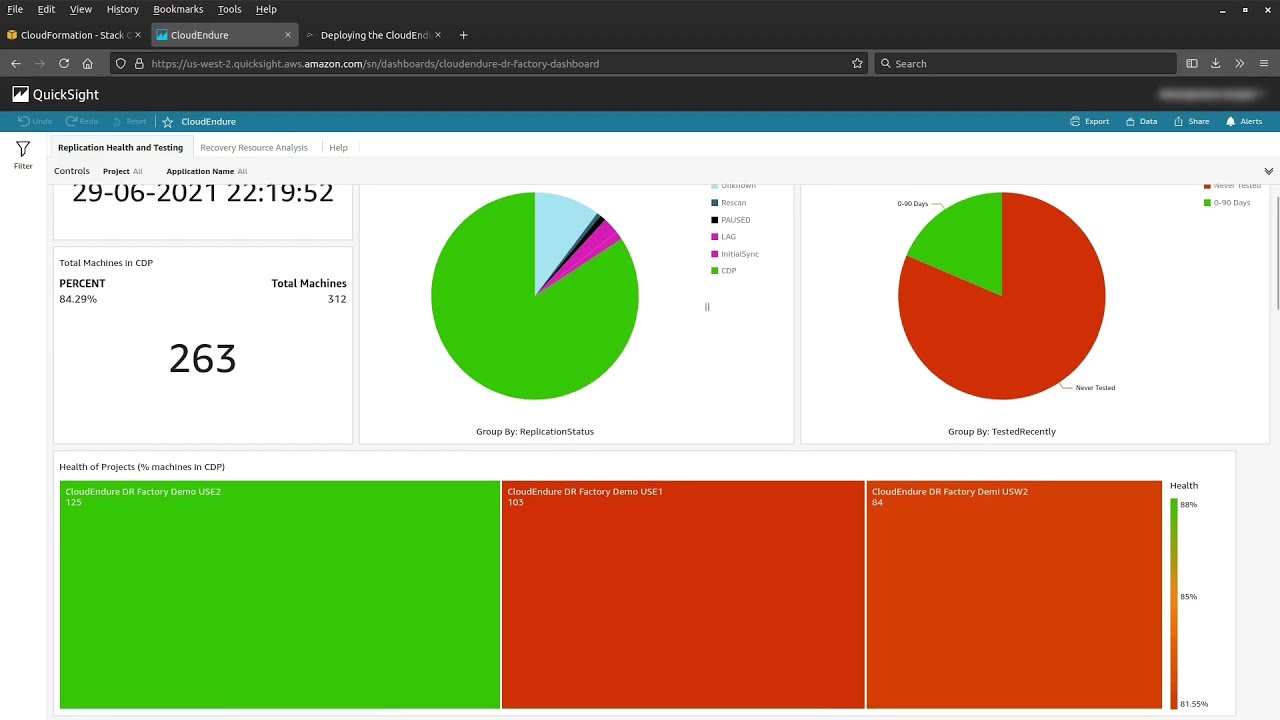Click CloudEndure DR Factory Demo USE1 tile

click(683, 595)
